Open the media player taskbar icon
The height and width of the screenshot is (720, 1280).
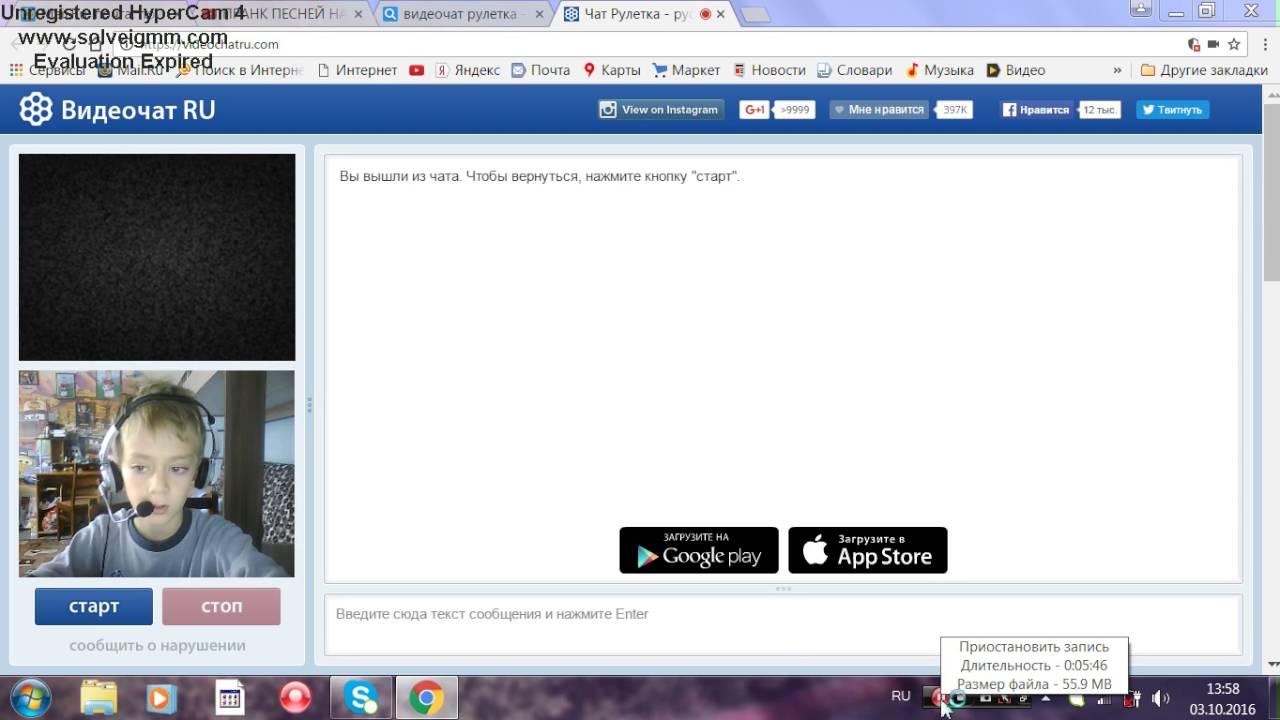click(x=161, y=697)
